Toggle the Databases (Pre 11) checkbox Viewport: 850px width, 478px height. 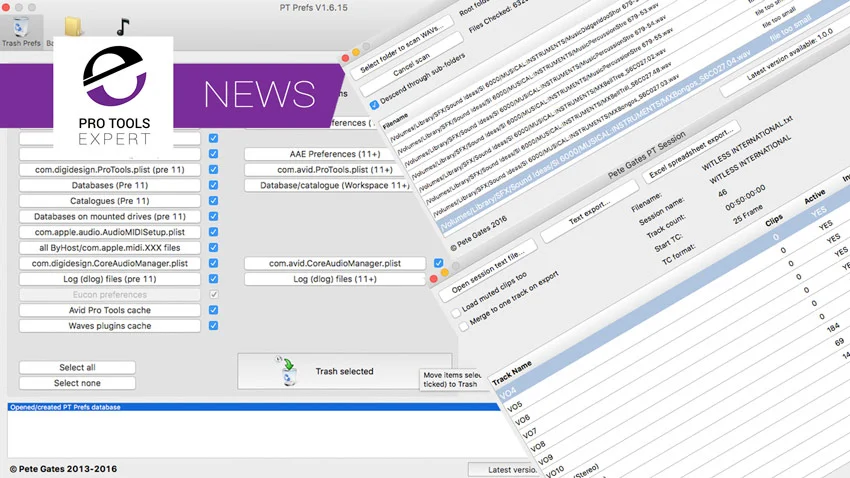pos(214,185)
